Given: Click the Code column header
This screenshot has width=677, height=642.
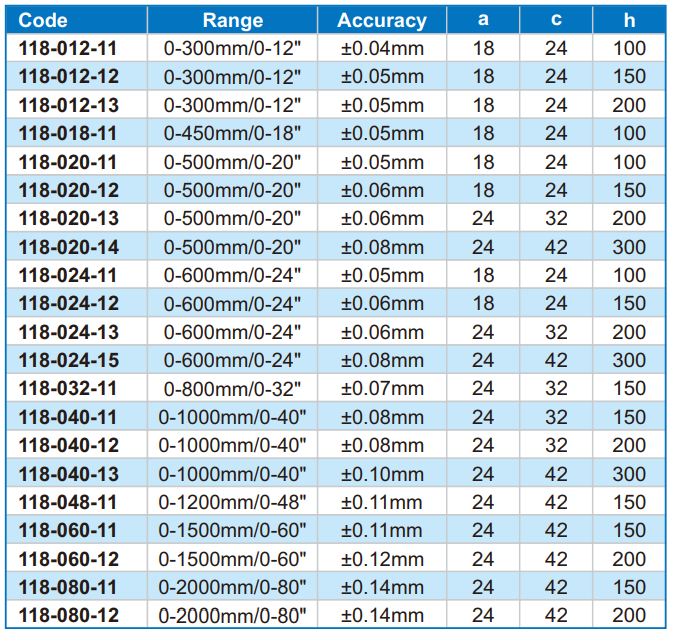Looking at the screenshot, I should (43, 20).
